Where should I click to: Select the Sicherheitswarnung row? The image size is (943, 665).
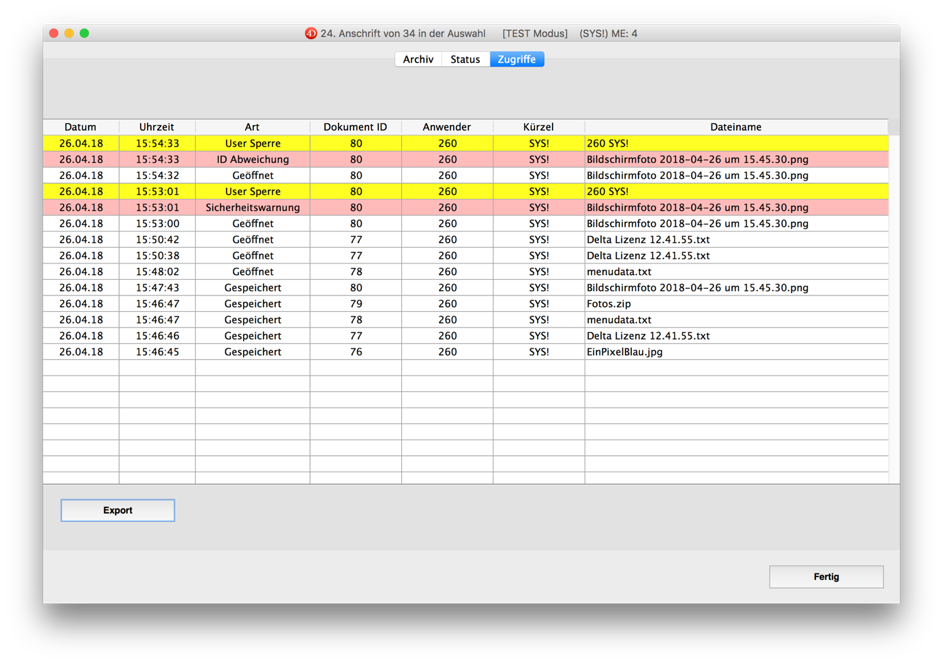(252, 208)
